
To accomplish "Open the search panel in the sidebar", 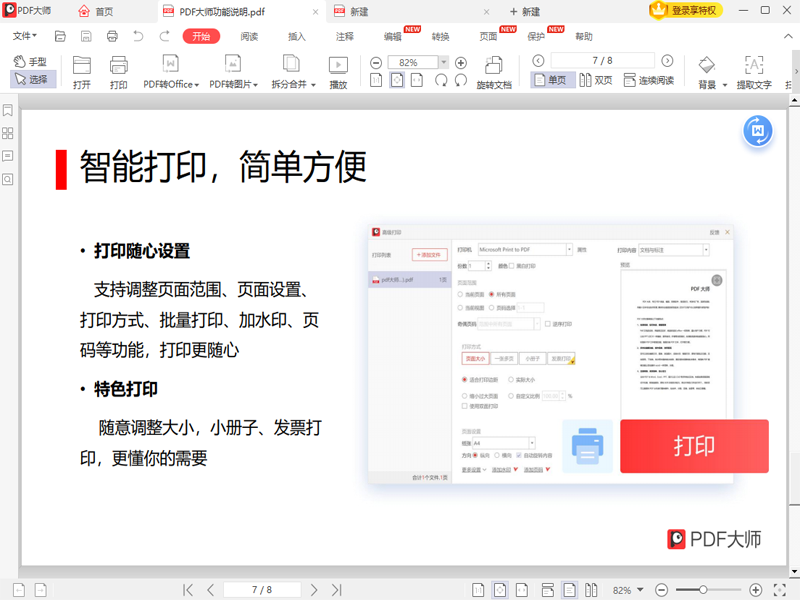I will (8, 179).
